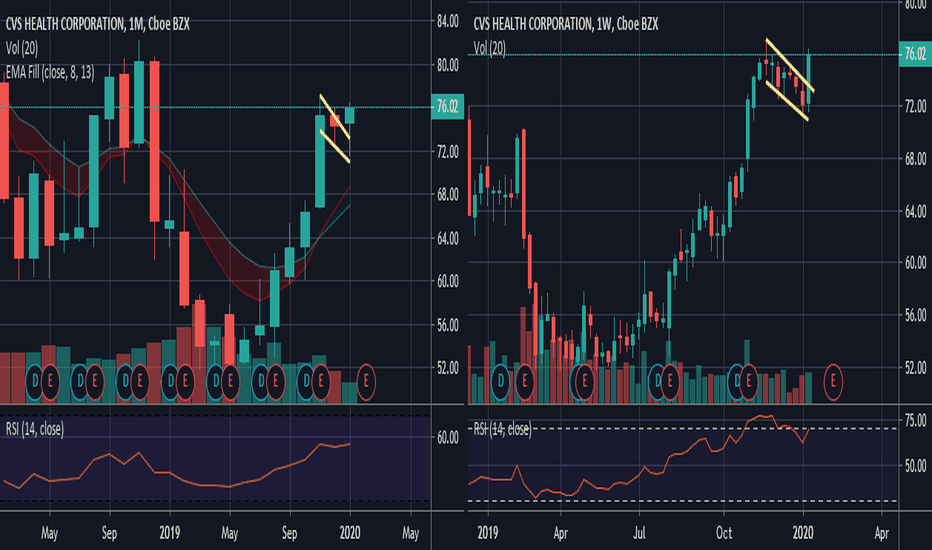Select the upcoming earnings E marker on monthly chart

[x=366, y=381]
